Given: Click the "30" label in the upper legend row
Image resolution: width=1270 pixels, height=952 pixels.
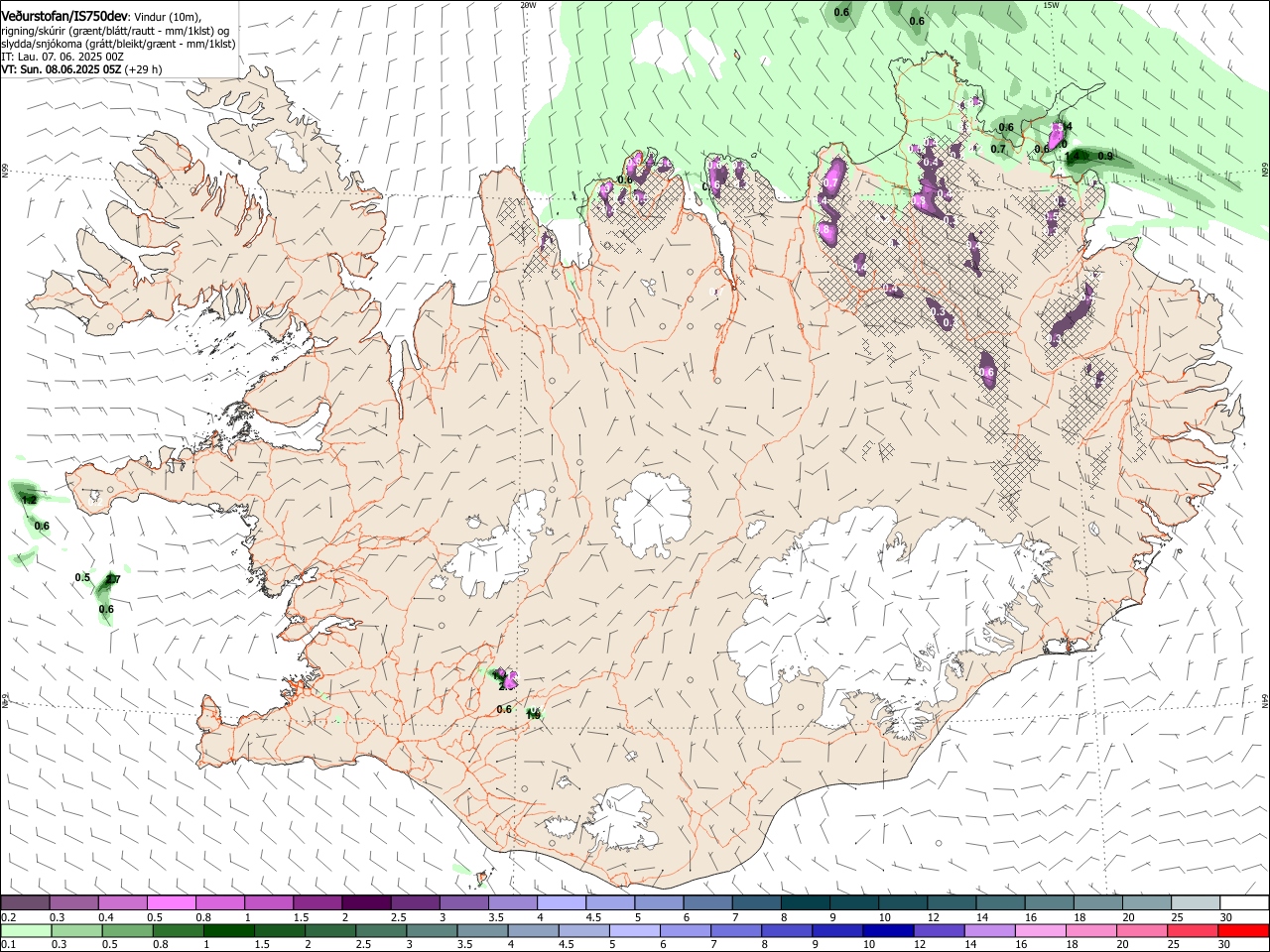Looking at the screenshot, I should click(x=1224, y=917).
